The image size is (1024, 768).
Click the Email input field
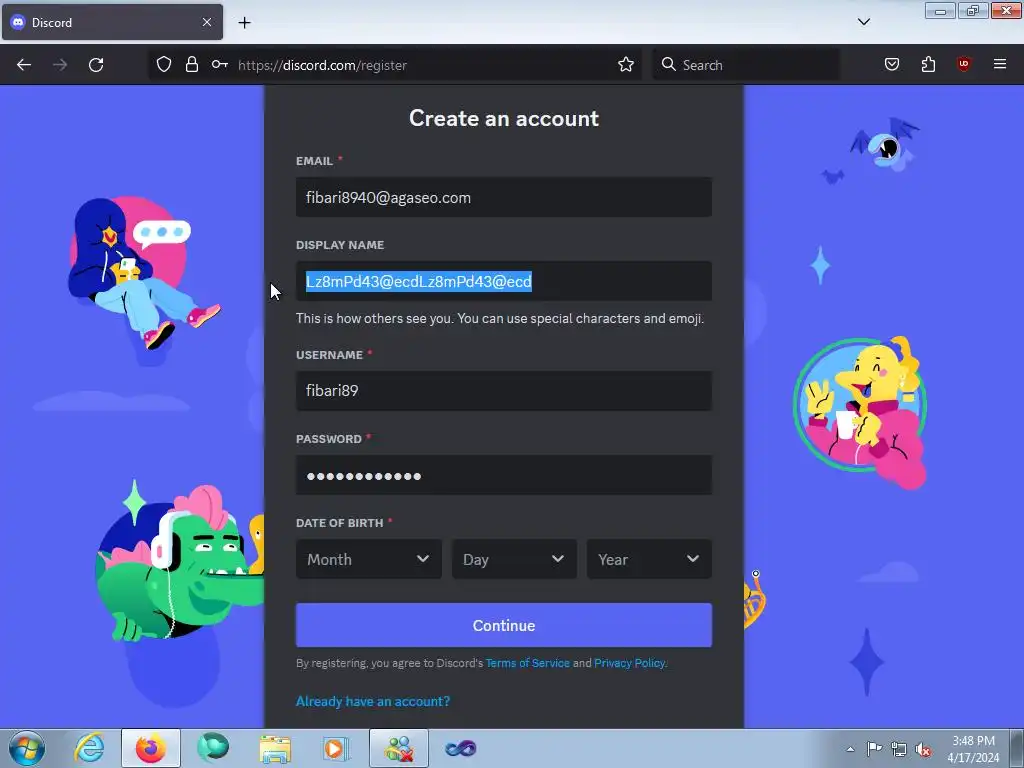click(x=504, y=197)
